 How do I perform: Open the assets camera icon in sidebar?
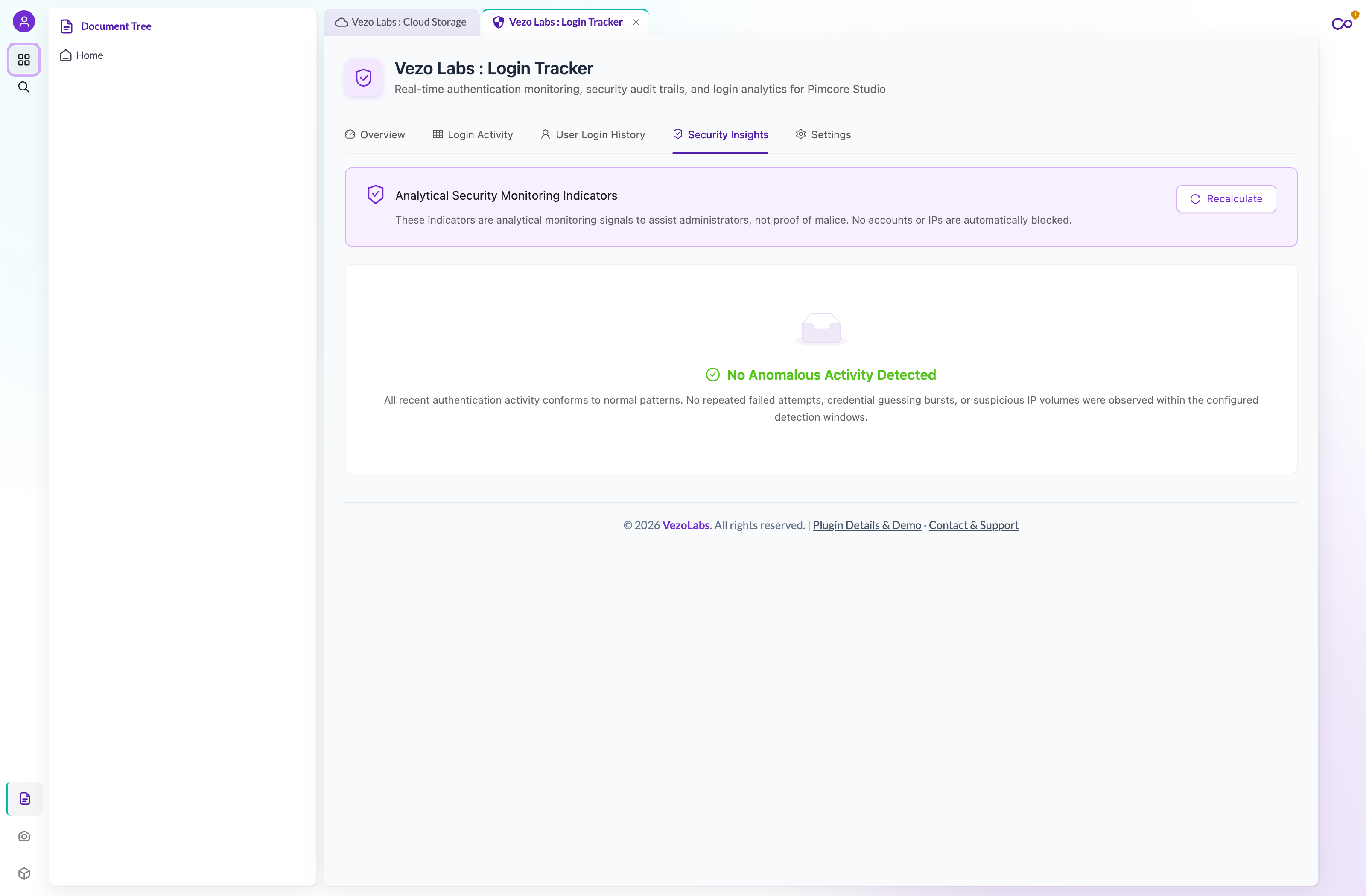coord(24,836)
